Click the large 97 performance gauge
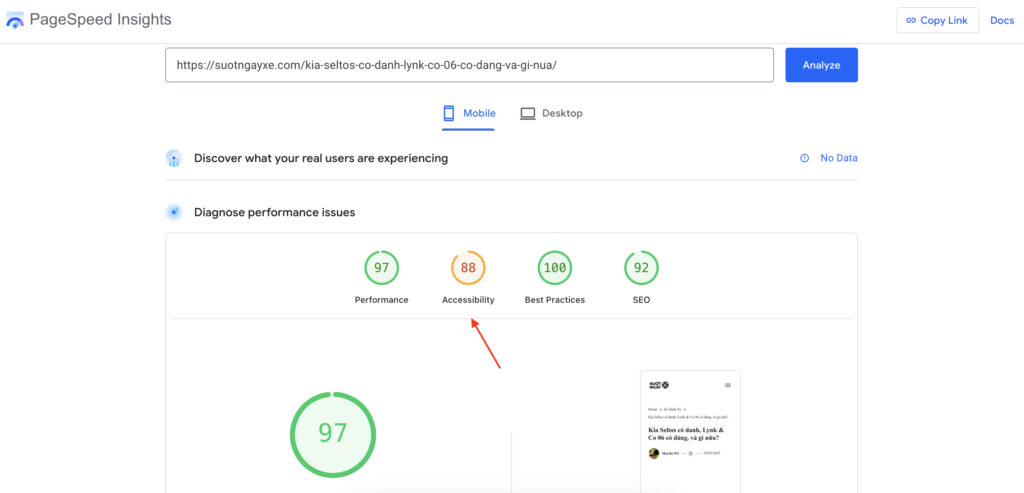 (x=333, y=435)
